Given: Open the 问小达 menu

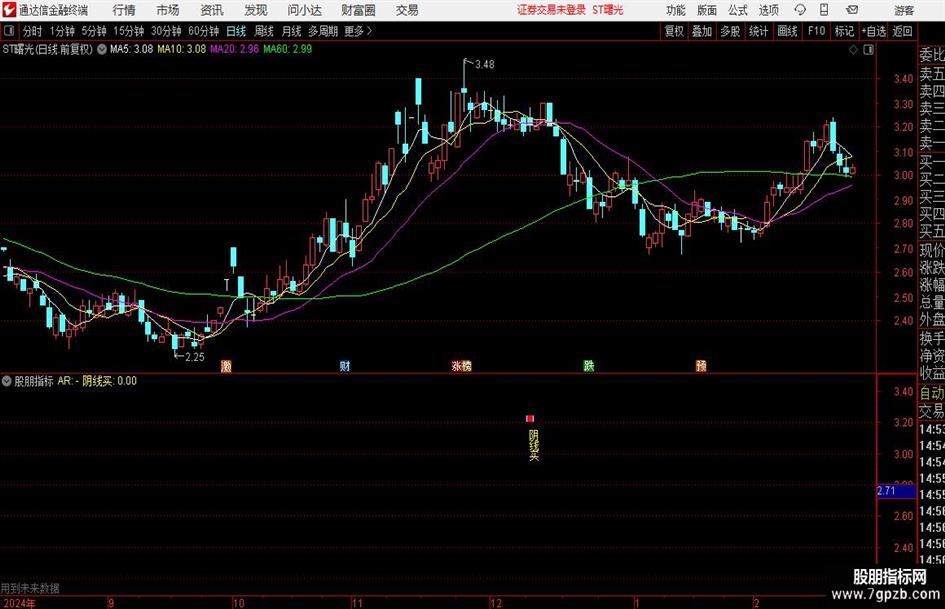Looking at the screenshot, I should [x=304, y=10].
